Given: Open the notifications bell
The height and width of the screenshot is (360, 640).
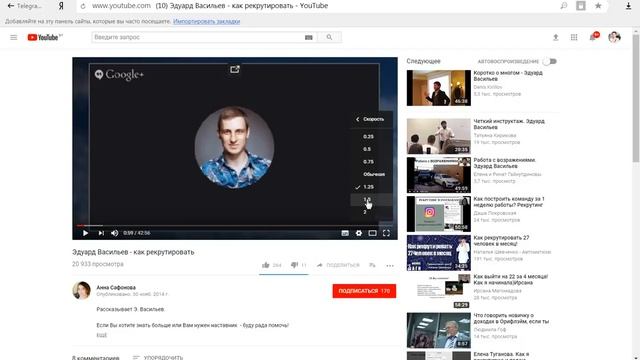Looking at the screenshot, I should point(593,37).
